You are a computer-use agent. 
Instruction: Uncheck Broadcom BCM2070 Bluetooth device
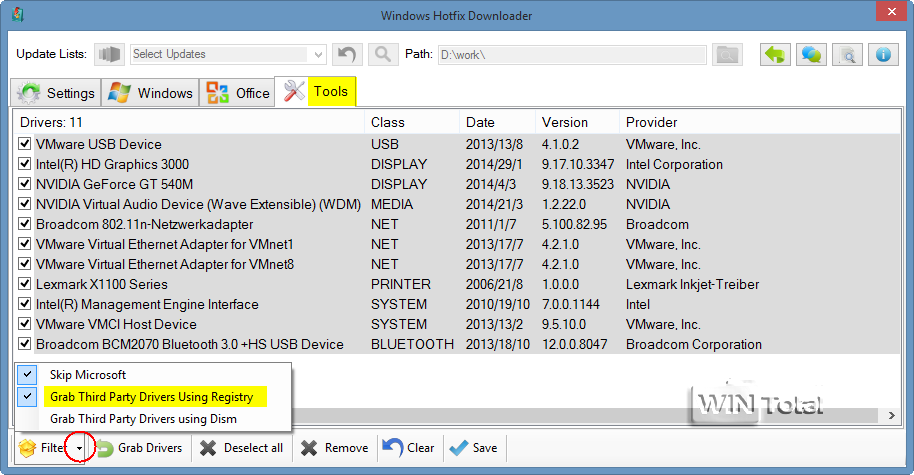24,344
